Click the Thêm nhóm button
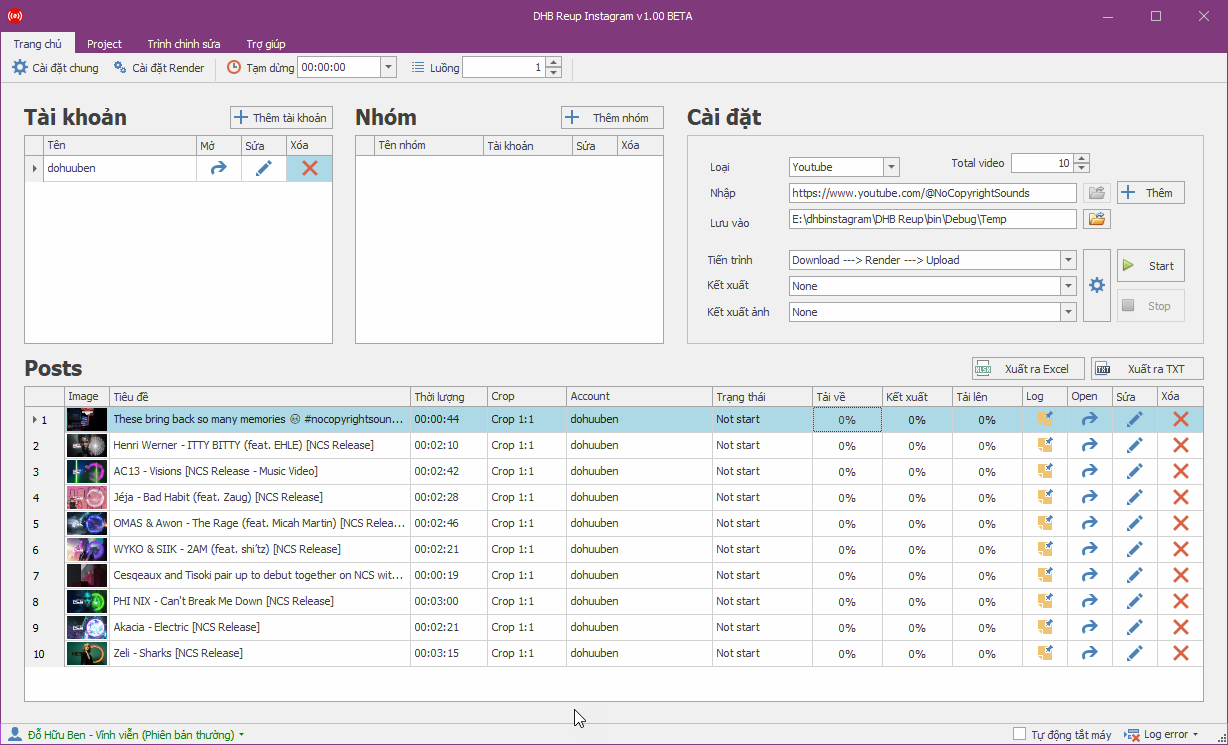This screenshot has height=745, width=1228. [612, 118]
